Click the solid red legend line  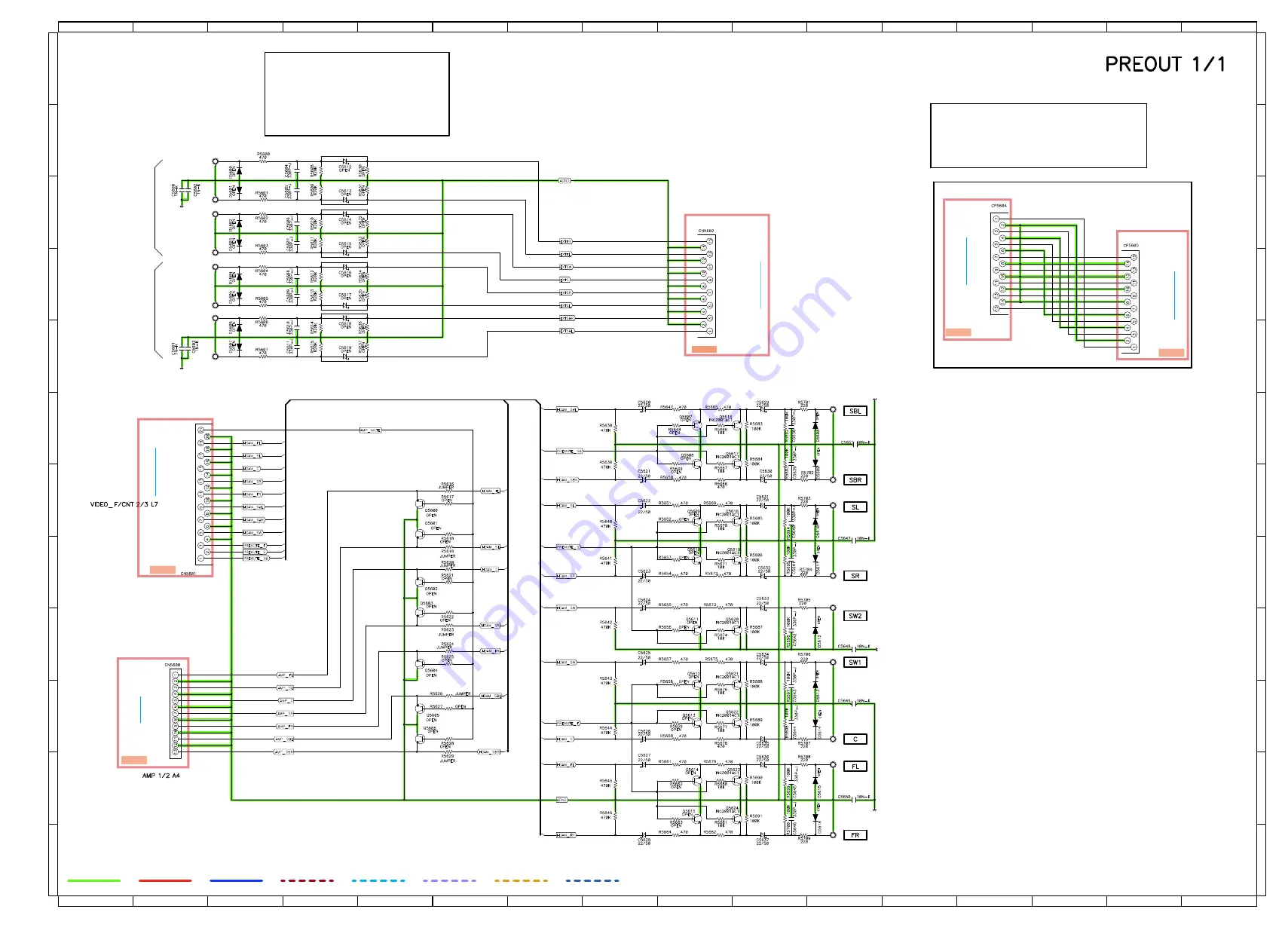point(165,880)
